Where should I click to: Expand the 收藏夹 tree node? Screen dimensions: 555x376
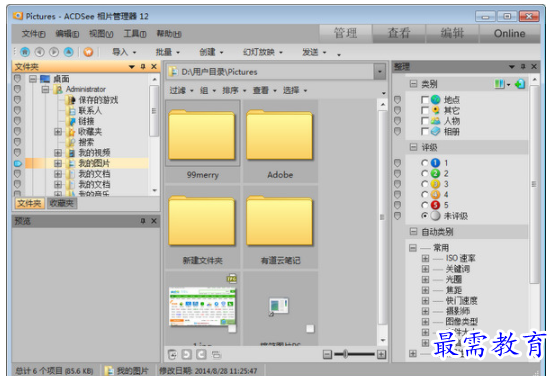pos(58,132)
